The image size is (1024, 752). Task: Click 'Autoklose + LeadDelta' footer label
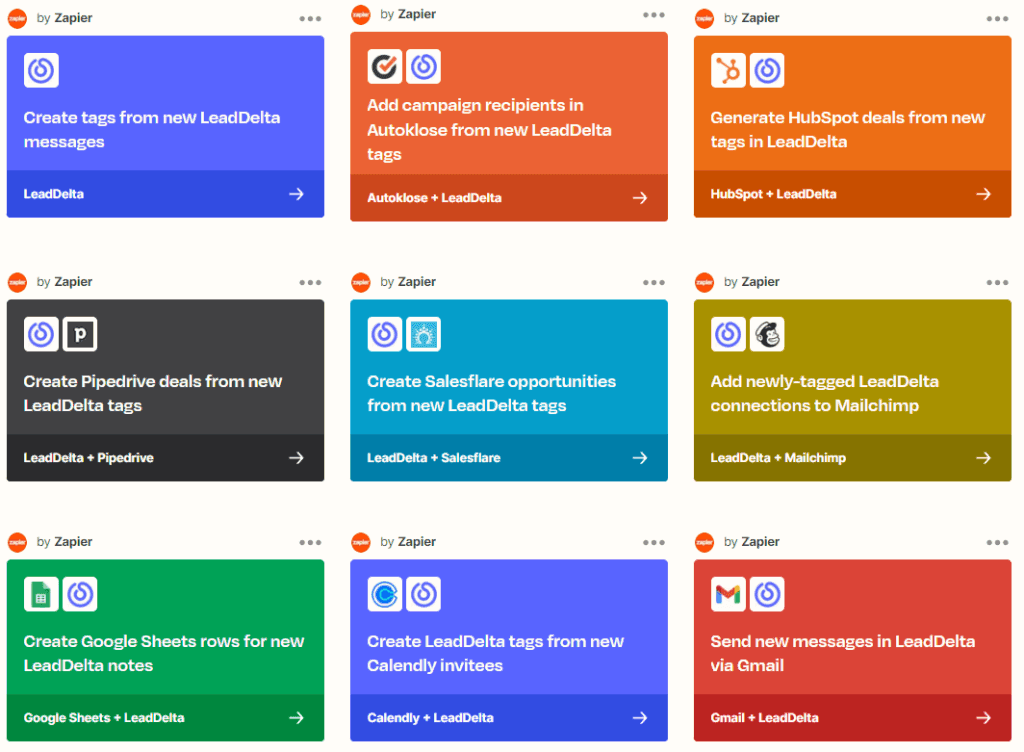[434, 198]
